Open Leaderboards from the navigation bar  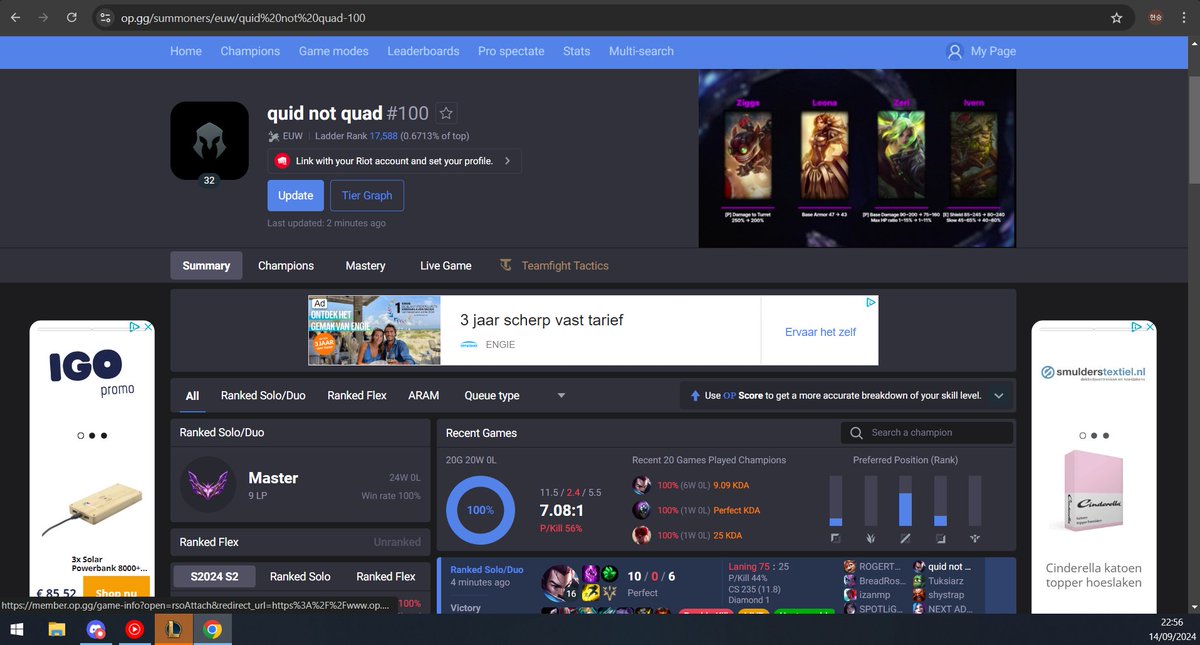[423, 51]
